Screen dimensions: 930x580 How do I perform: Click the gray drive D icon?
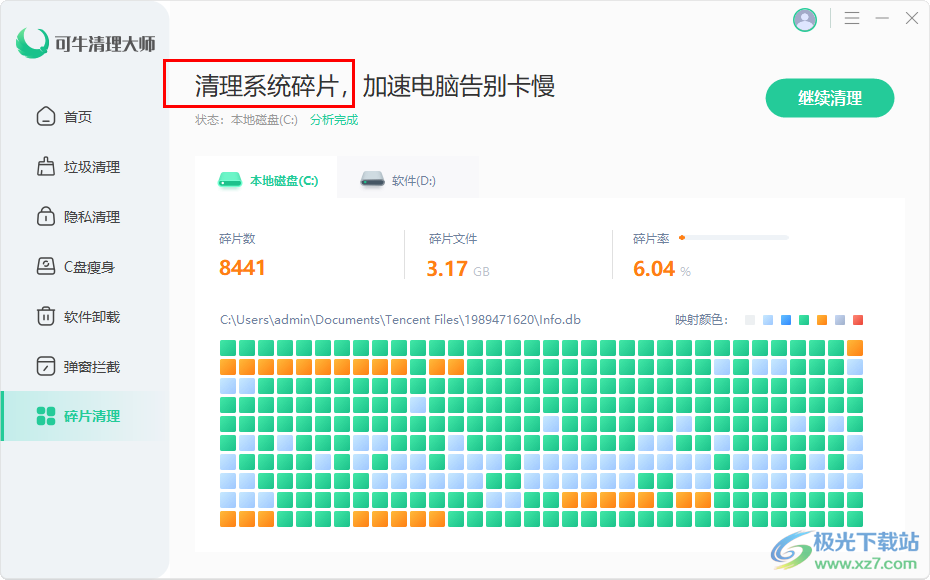click(372, 179)
